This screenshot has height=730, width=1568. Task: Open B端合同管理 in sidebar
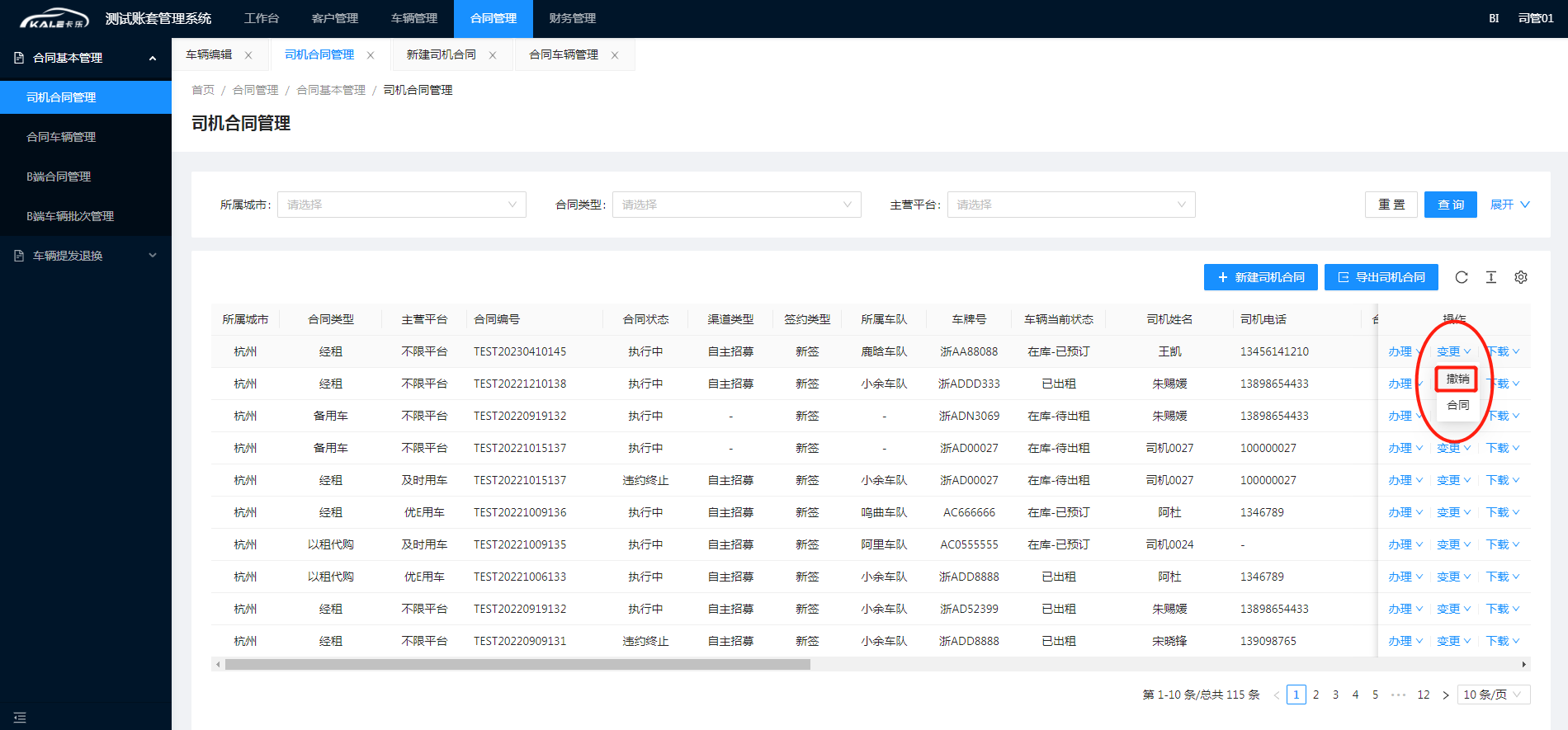(x=86, y=177)
